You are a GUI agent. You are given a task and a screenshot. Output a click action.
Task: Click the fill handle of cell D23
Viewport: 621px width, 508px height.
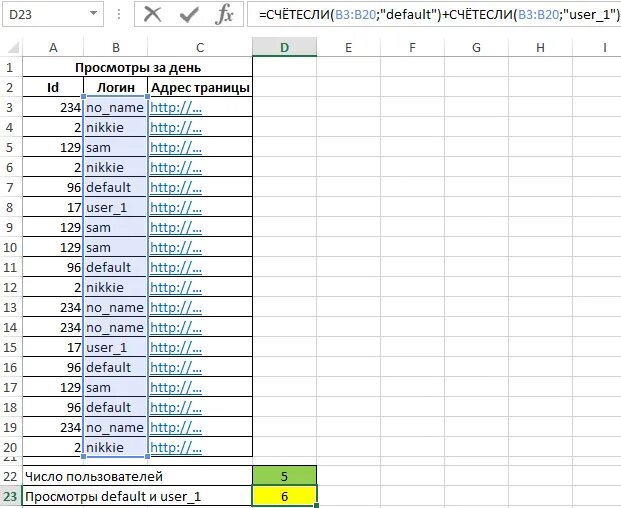(316, 506)
